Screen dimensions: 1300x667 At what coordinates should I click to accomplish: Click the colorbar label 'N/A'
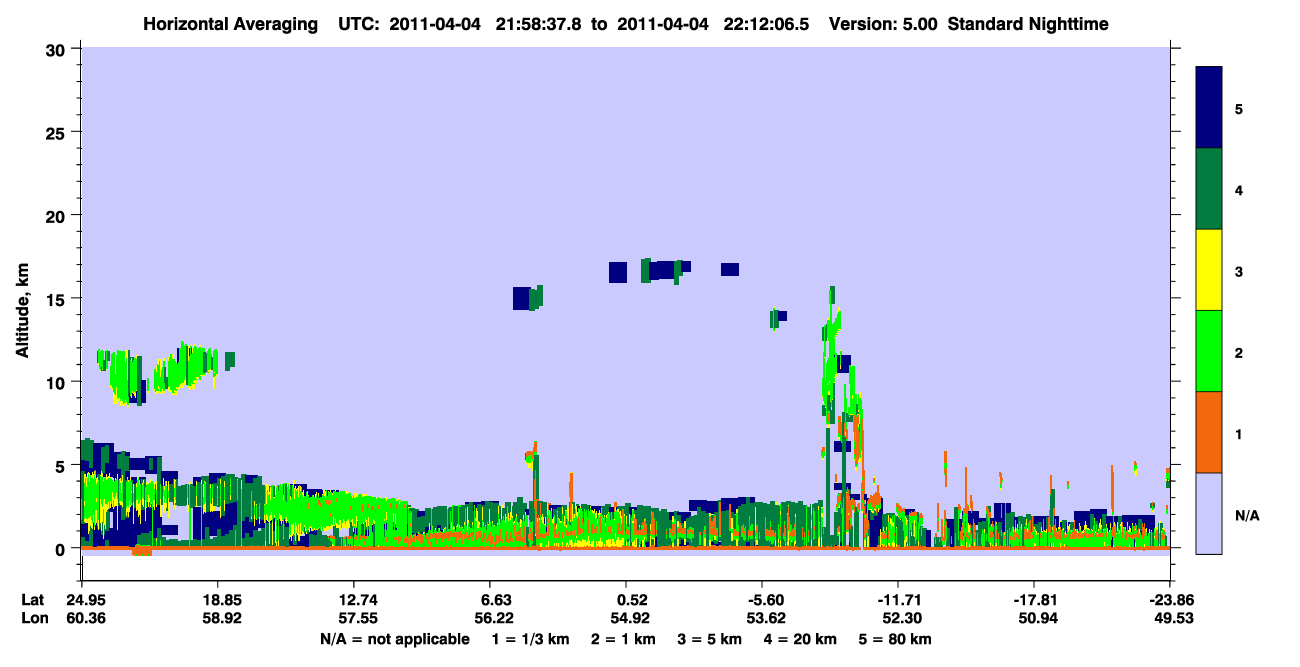[x=1246, y=516]
